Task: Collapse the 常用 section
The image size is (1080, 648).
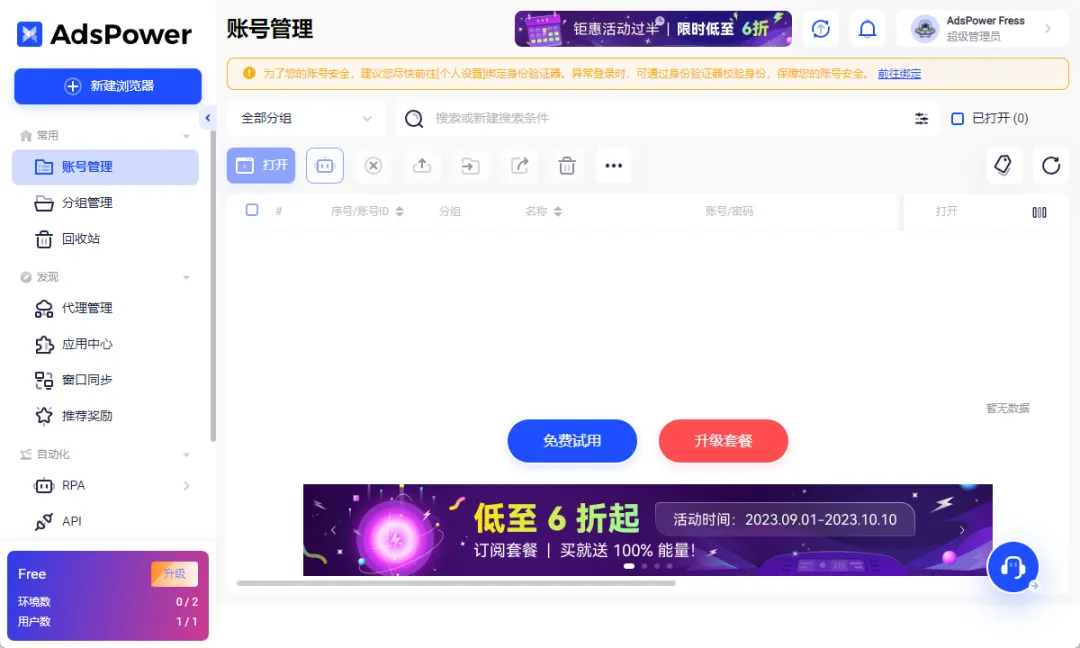Action: click(x=186, y=136)
